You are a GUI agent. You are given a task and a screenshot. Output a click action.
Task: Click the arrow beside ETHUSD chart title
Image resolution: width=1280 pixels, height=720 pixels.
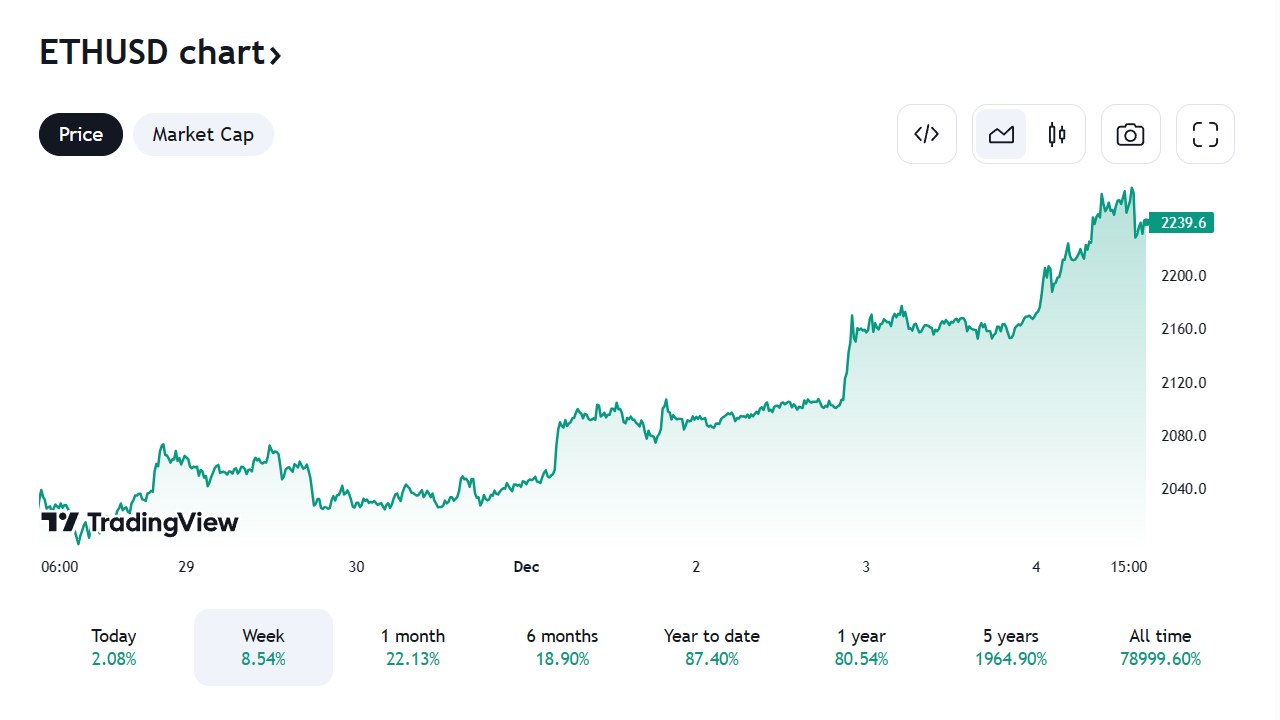[275, 55]
